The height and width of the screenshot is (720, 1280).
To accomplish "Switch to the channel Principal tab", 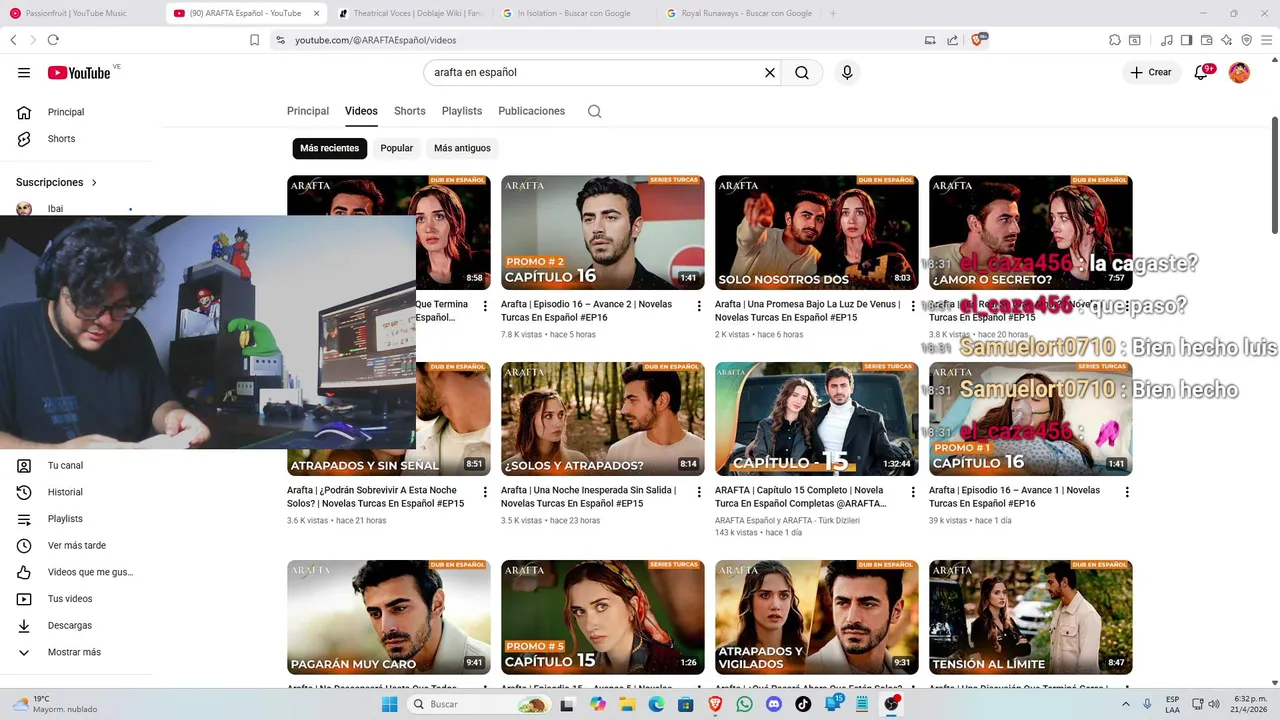I will pos(308,111).
